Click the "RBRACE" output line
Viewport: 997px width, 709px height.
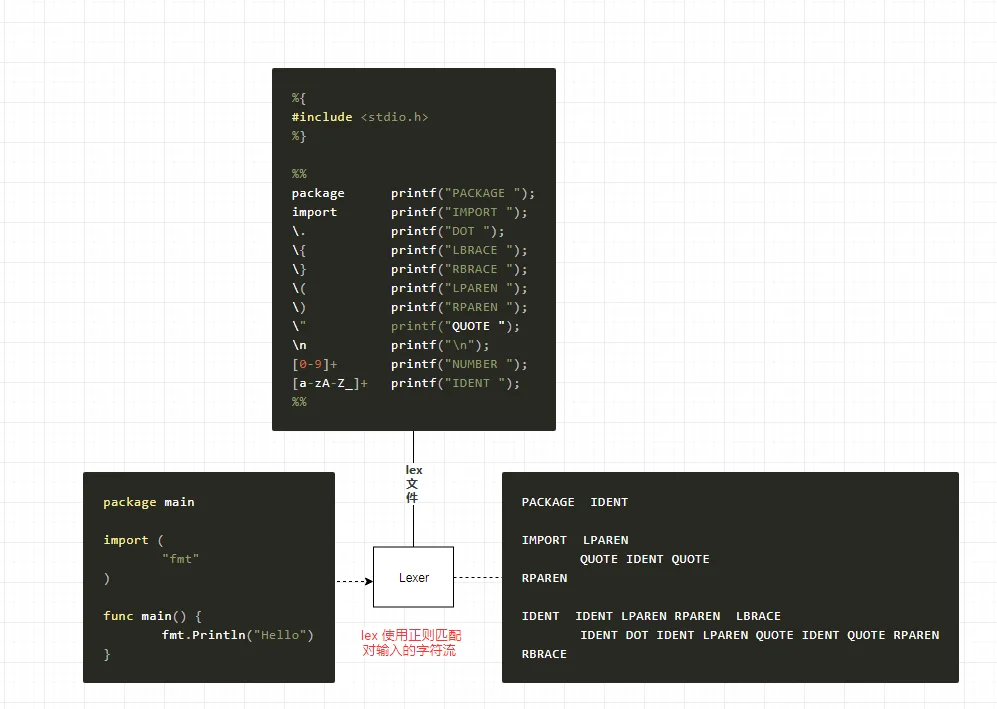[x=544, y=654]
